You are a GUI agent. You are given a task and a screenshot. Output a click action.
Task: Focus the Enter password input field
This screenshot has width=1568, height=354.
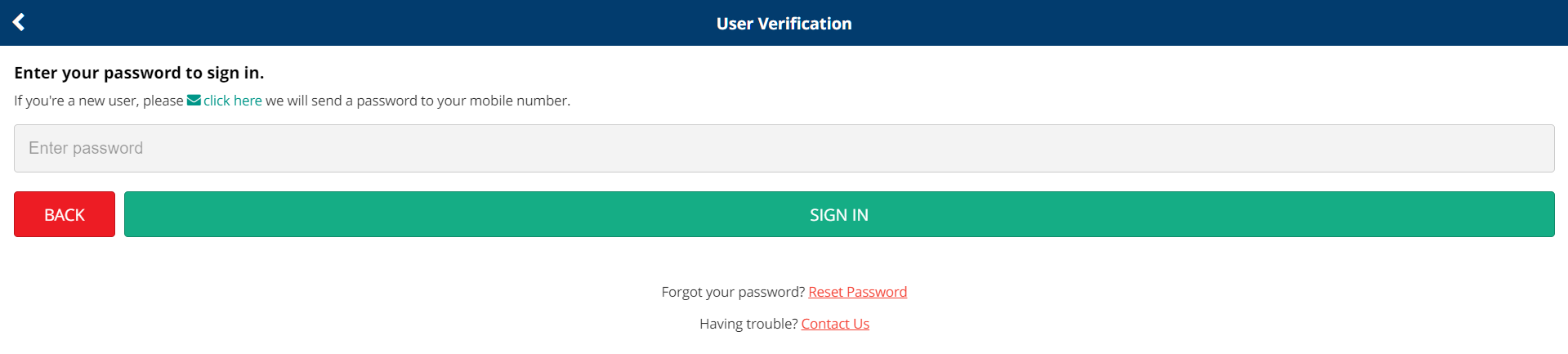[x=784, y=148]
